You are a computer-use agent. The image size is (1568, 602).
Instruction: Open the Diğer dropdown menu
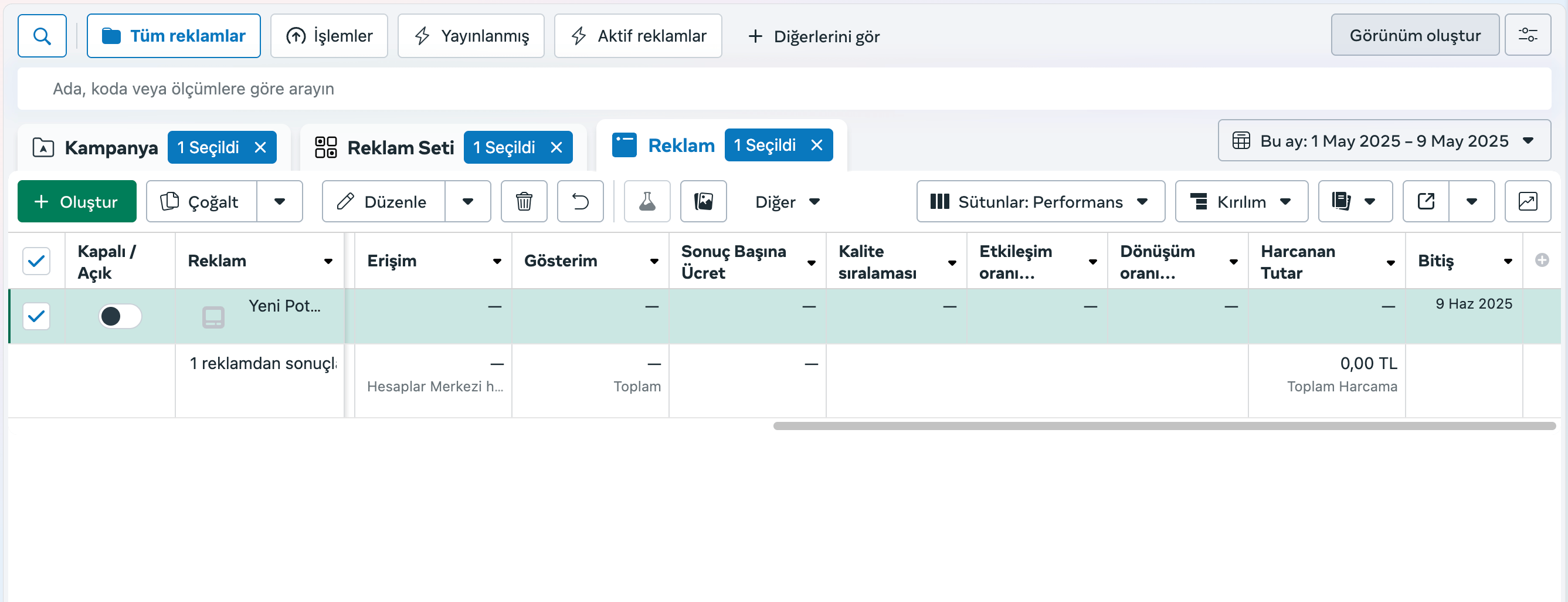(x=788, y=202)
